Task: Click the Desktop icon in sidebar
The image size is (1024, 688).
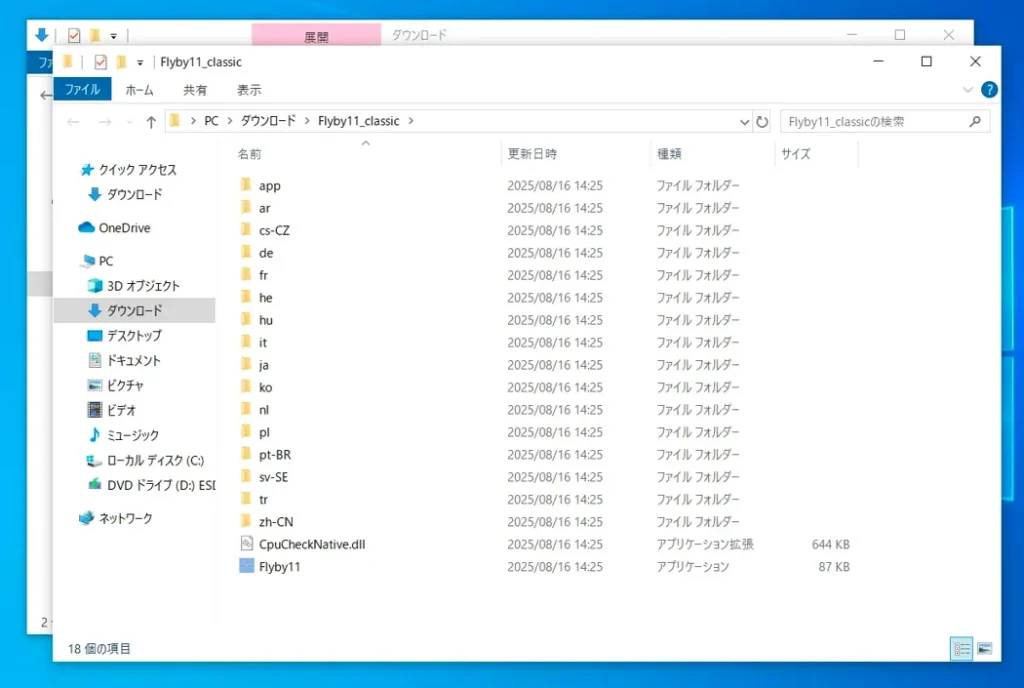Action: (95, 336)
